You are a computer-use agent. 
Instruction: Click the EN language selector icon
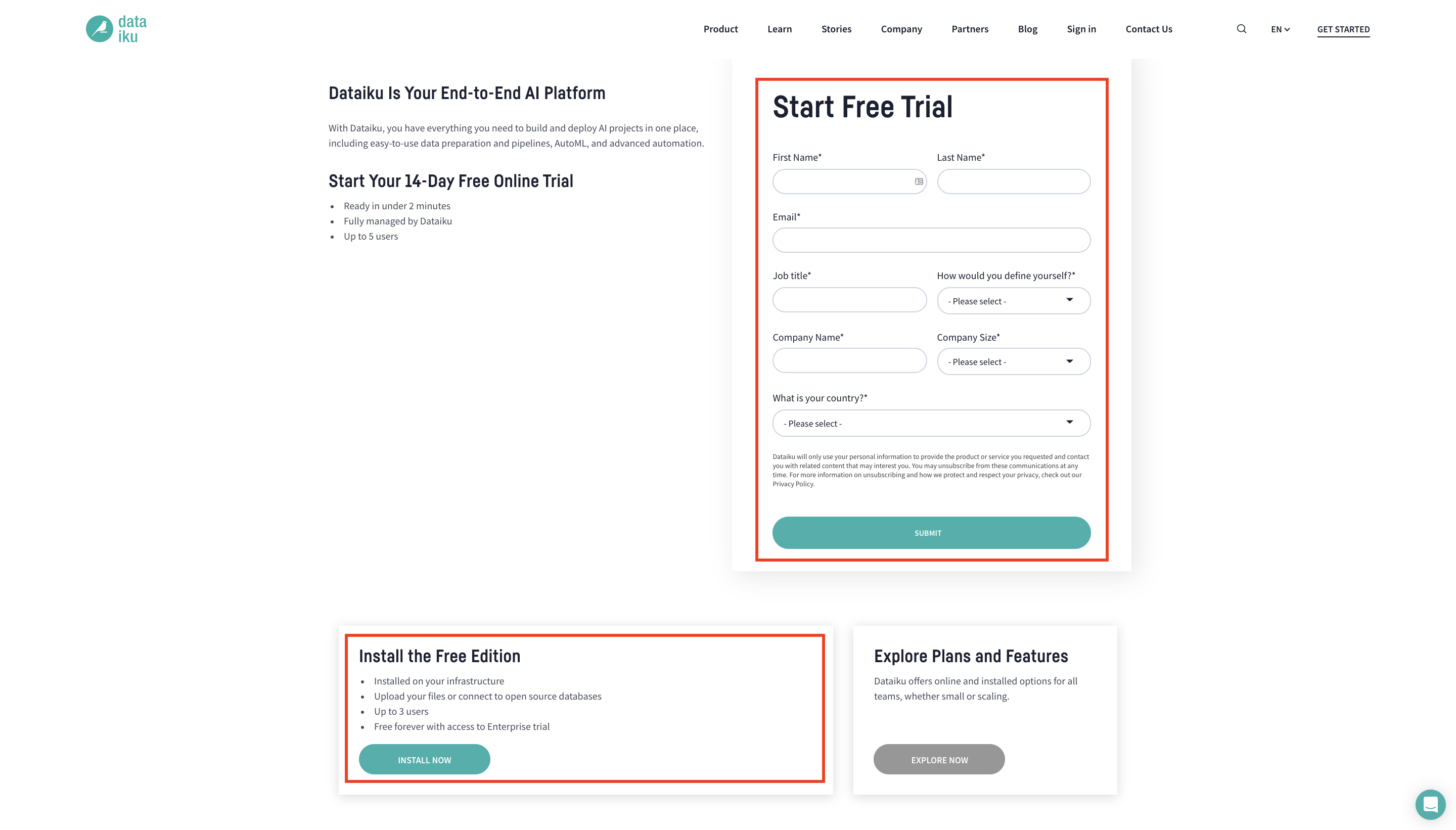1281,28
